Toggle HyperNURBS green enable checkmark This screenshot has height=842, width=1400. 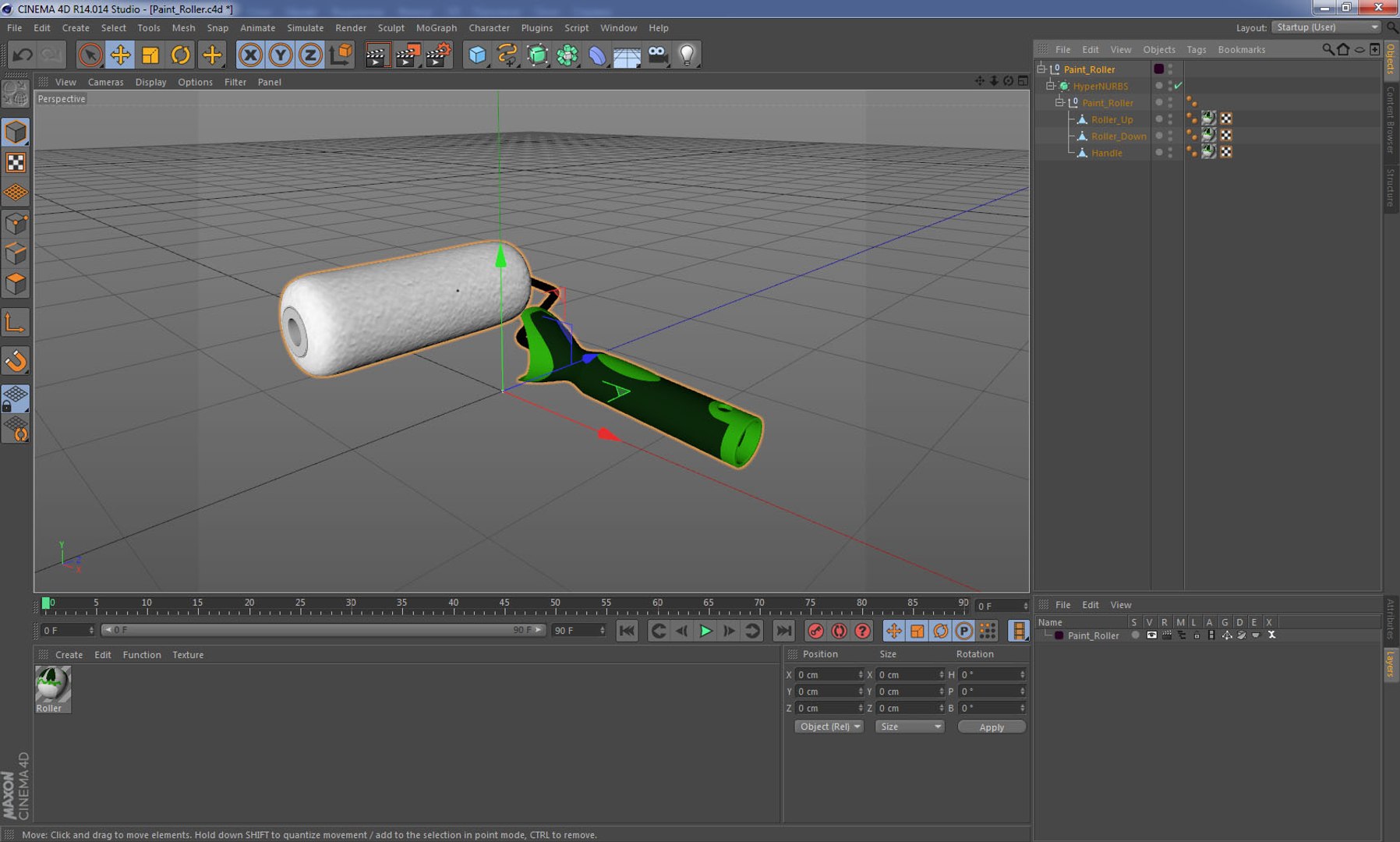click(1178, 86)
